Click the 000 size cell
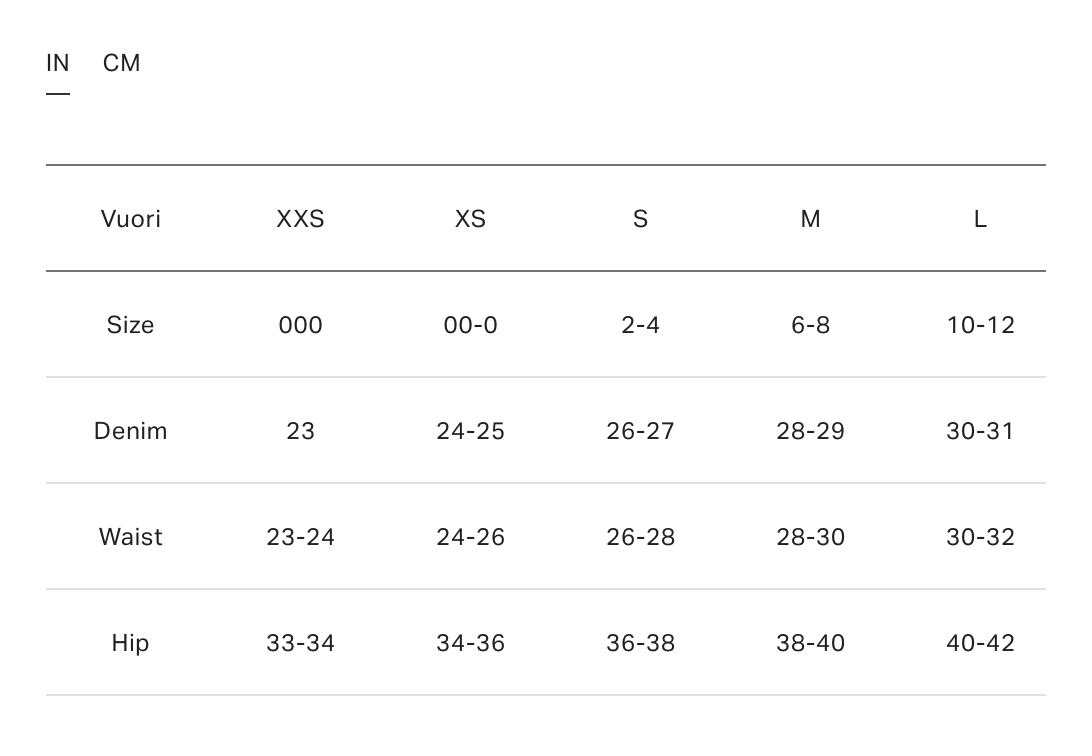The height and width of the screenshot is (756, 1092). (301, 325)
